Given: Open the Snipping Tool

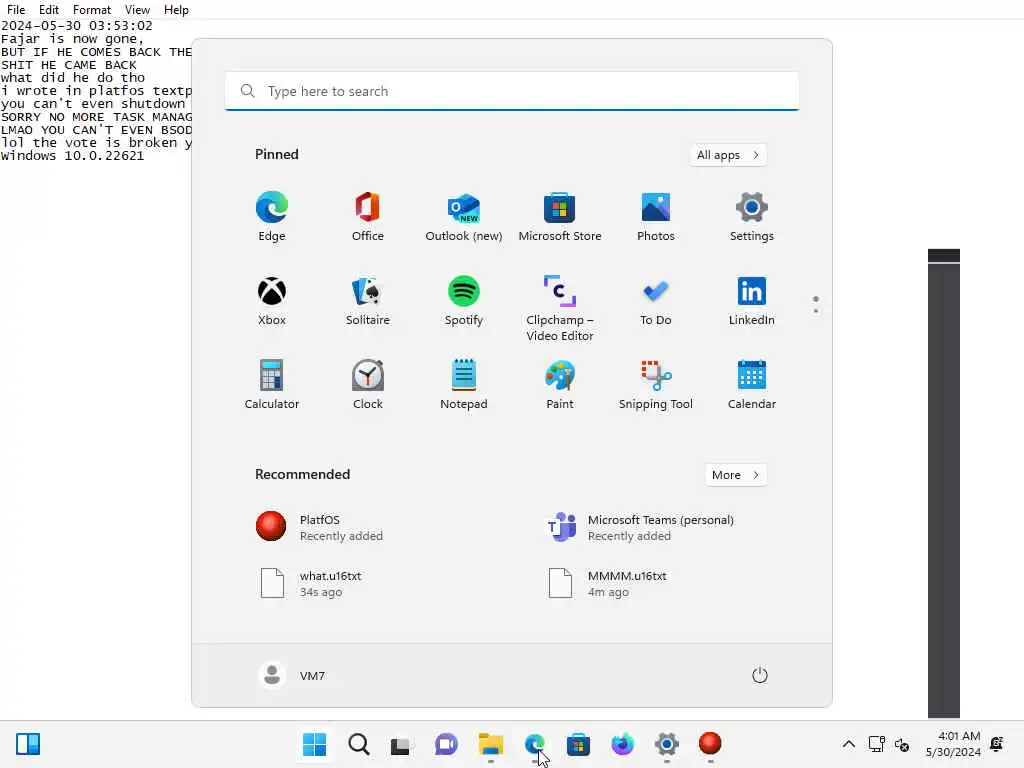Looking at the screenshot, I should click(x=656, y=385).
